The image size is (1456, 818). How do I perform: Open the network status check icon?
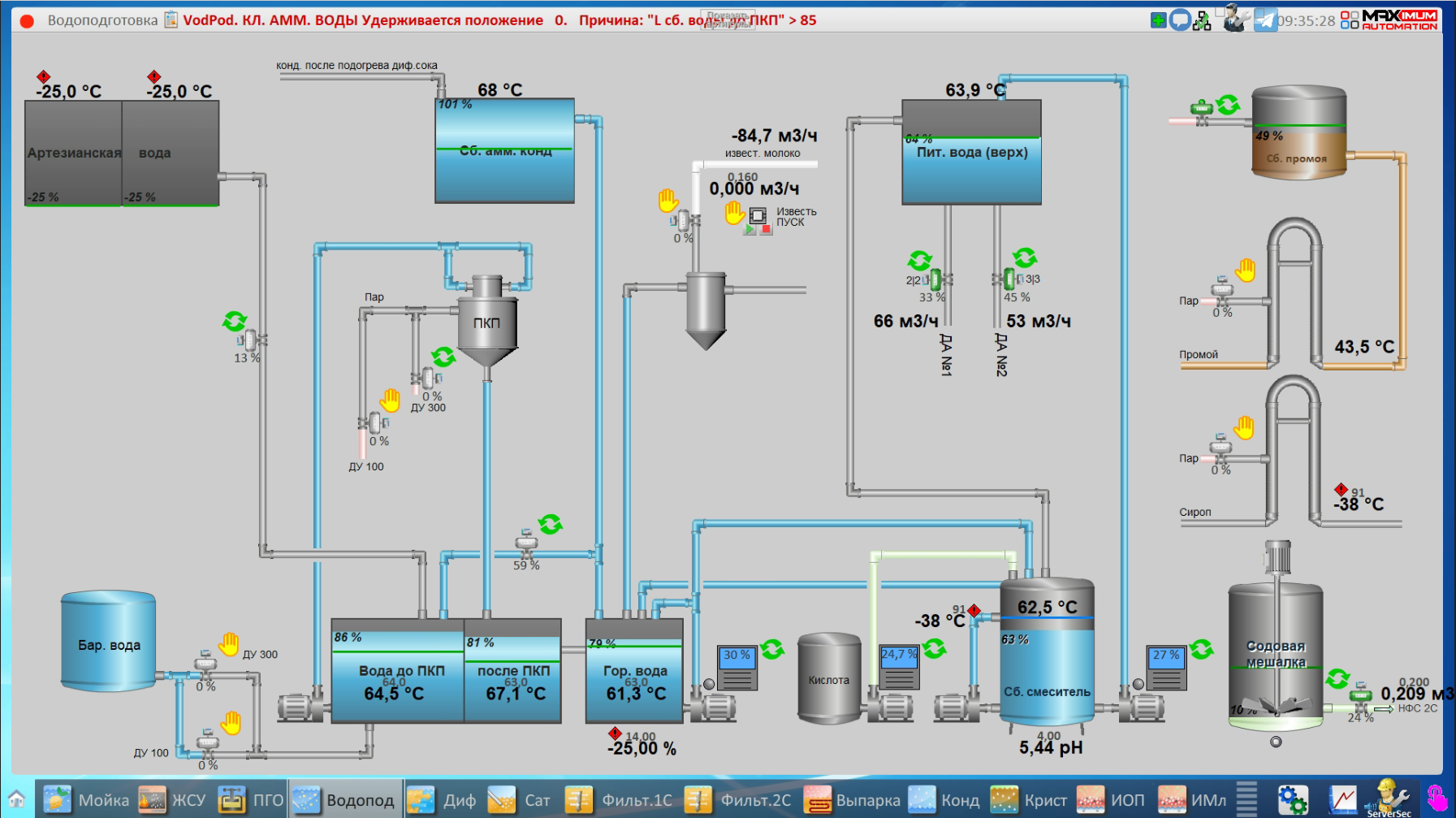pos(1202,20)
